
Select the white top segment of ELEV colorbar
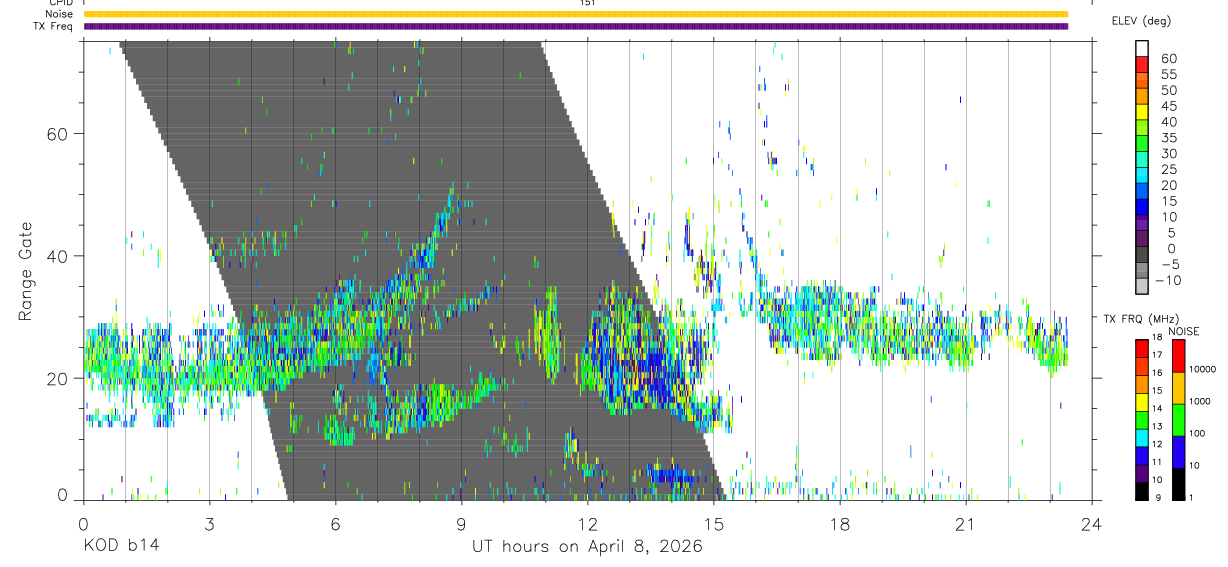coord(1142,47)
